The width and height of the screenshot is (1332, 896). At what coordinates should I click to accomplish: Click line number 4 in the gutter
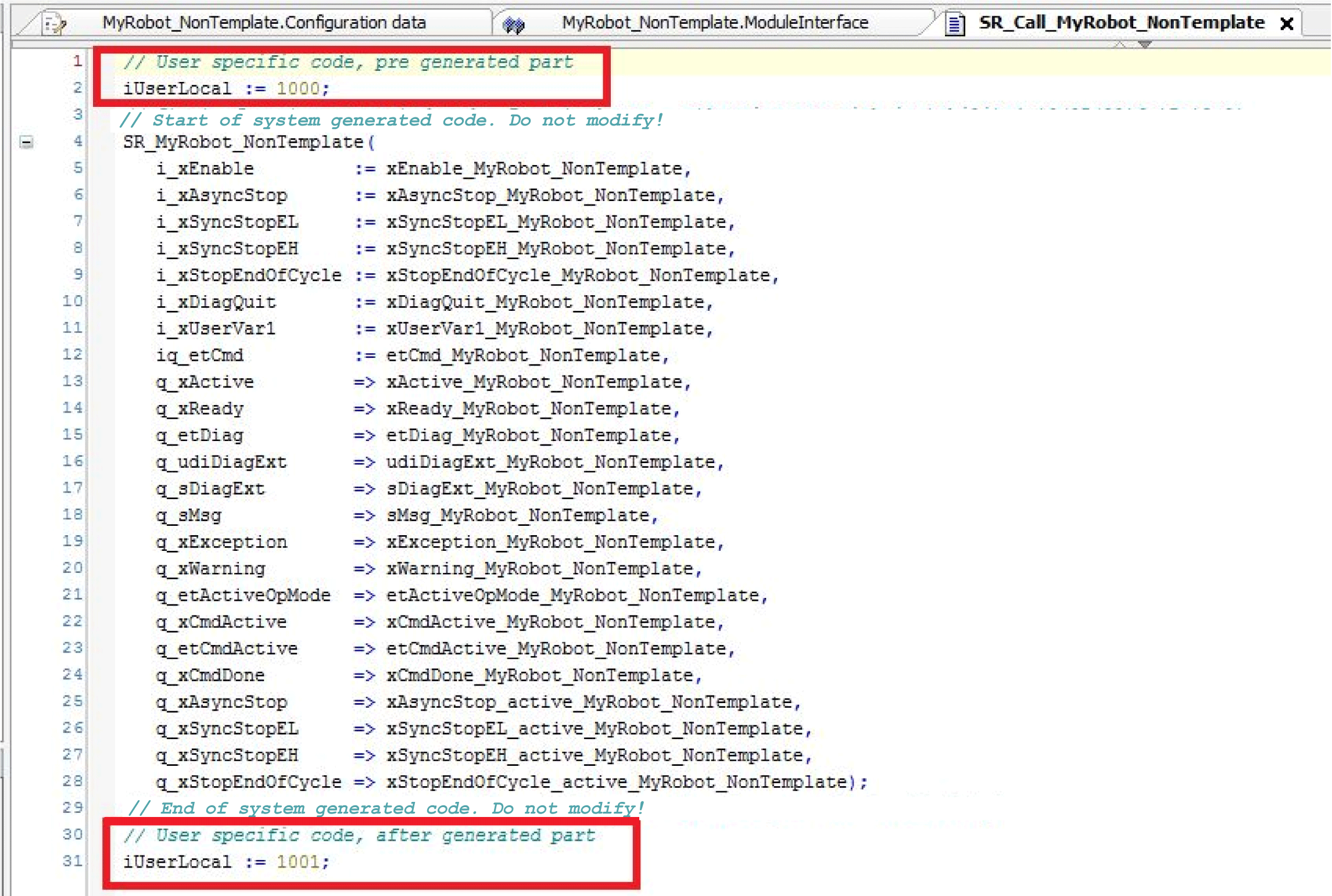[77, 141]
